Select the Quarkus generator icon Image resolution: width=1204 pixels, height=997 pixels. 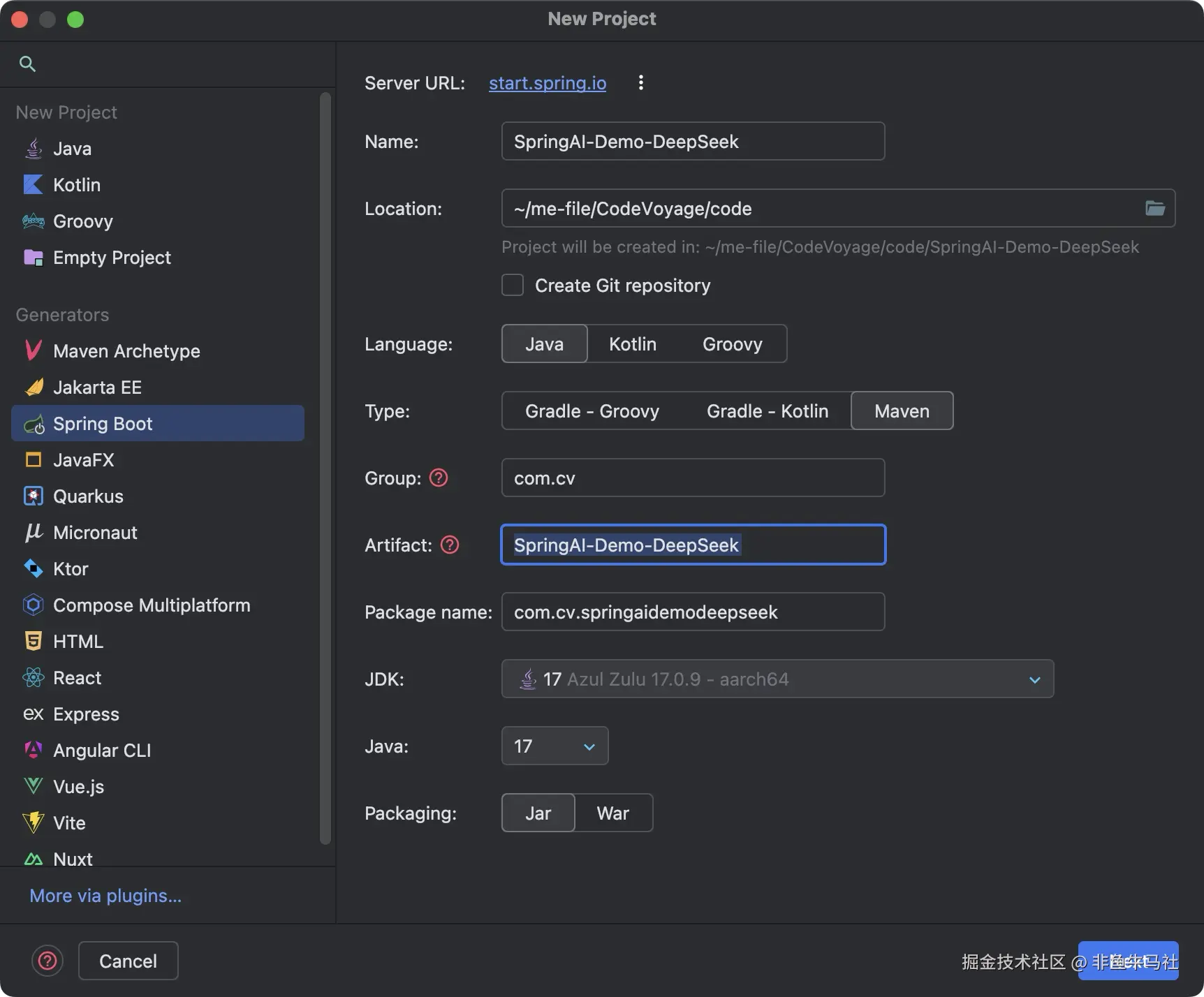click(x=34, y=496)
